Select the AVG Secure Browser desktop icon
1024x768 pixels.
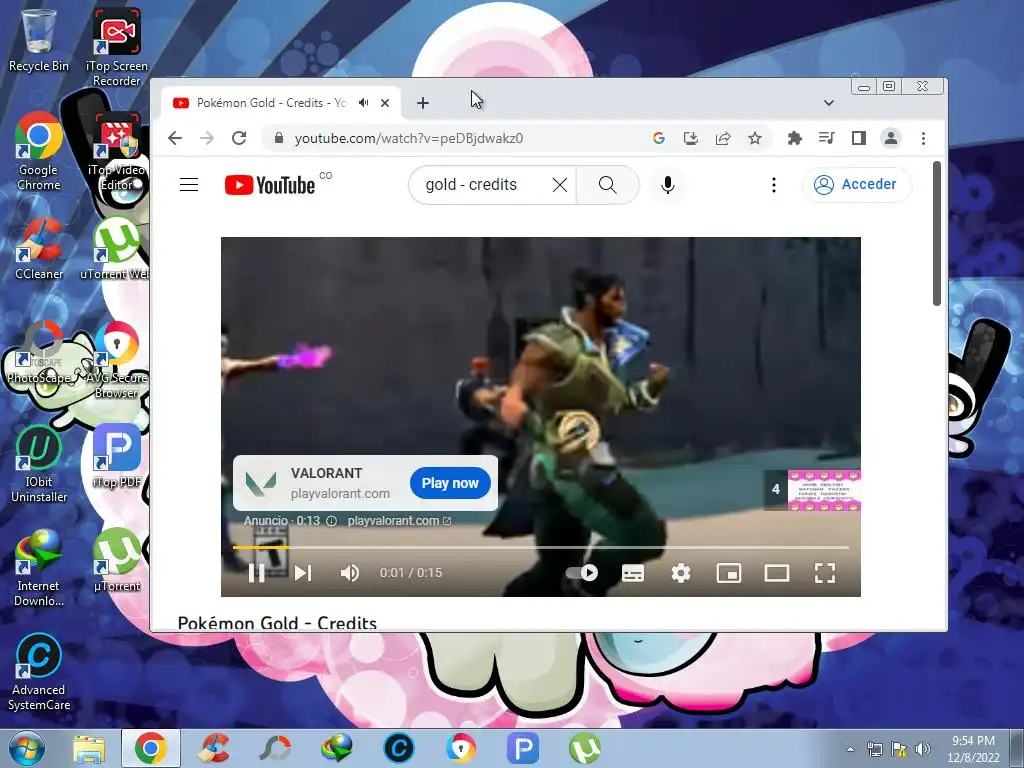[x=116, y=359]
